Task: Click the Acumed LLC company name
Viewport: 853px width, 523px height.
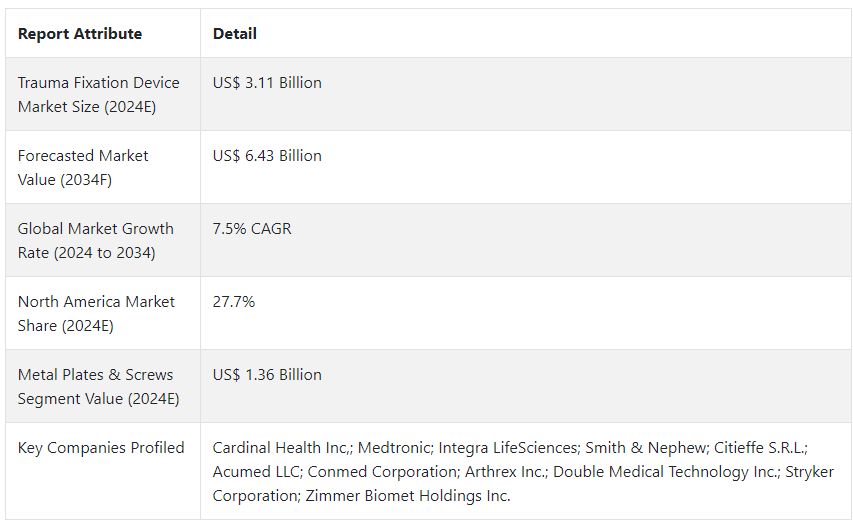Action: pos(256,471)
